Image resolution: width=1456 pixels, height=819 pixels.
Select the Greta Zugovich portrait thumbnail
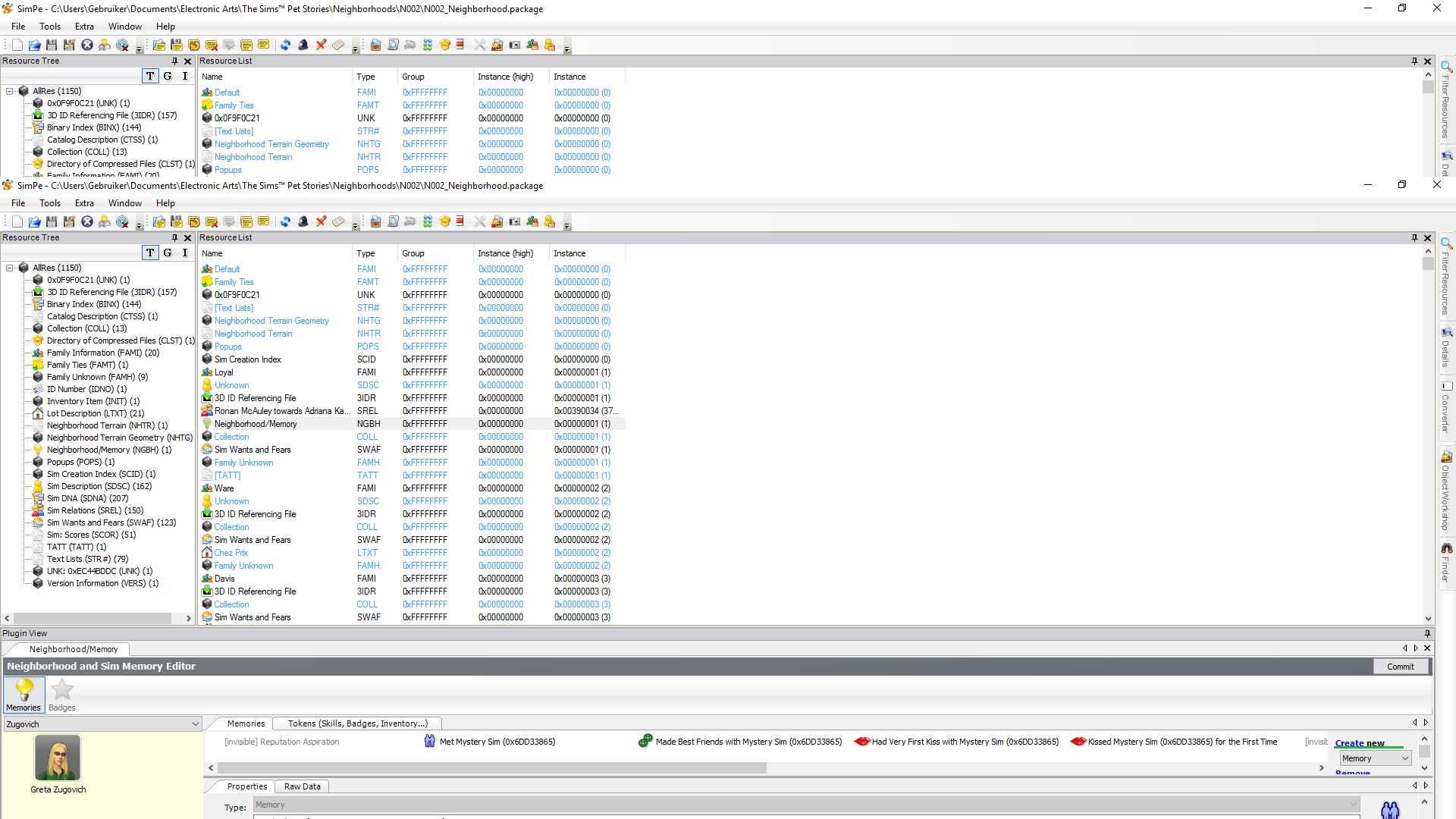pyautogui.click(x=58, y=758)
